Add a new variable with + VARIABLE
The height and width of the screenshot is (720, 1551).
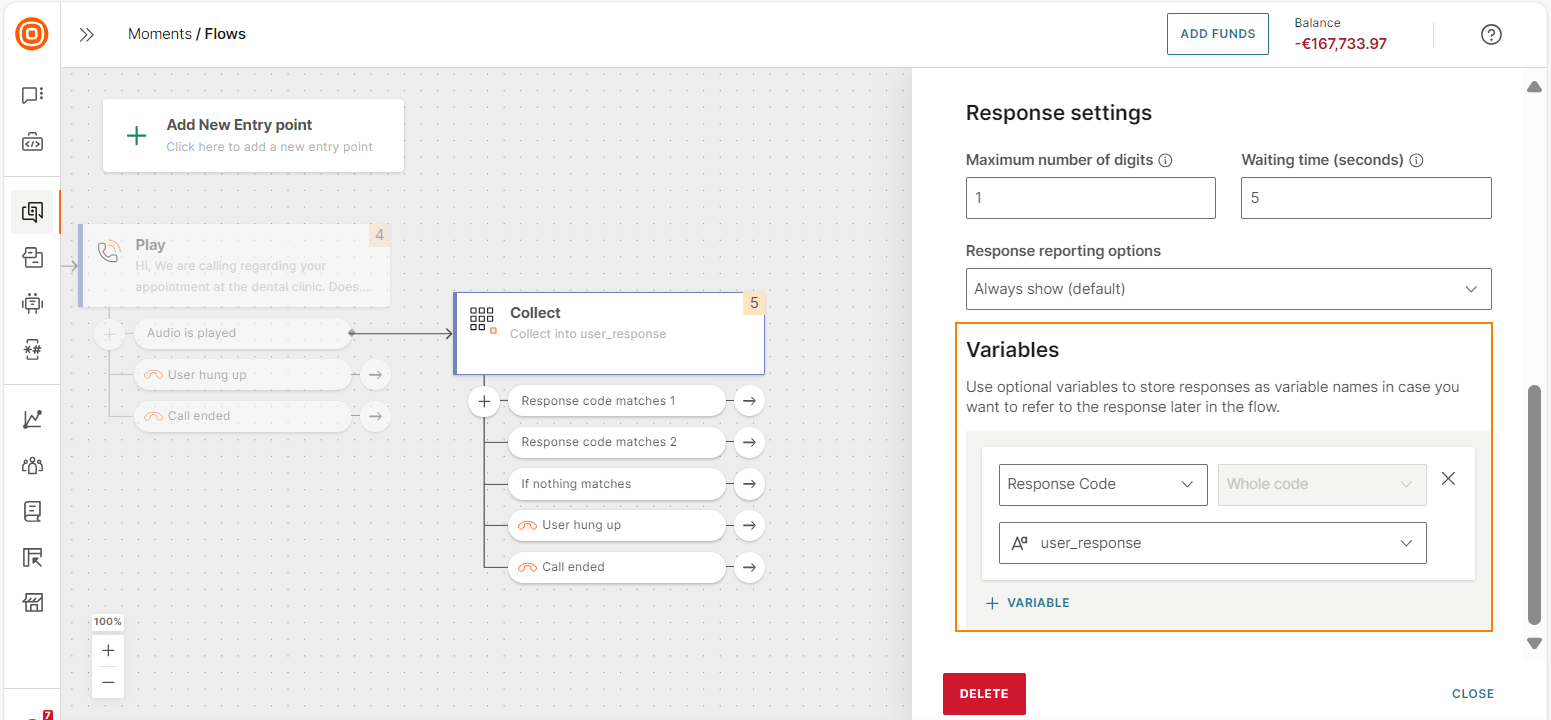[x=1028, y=603]
